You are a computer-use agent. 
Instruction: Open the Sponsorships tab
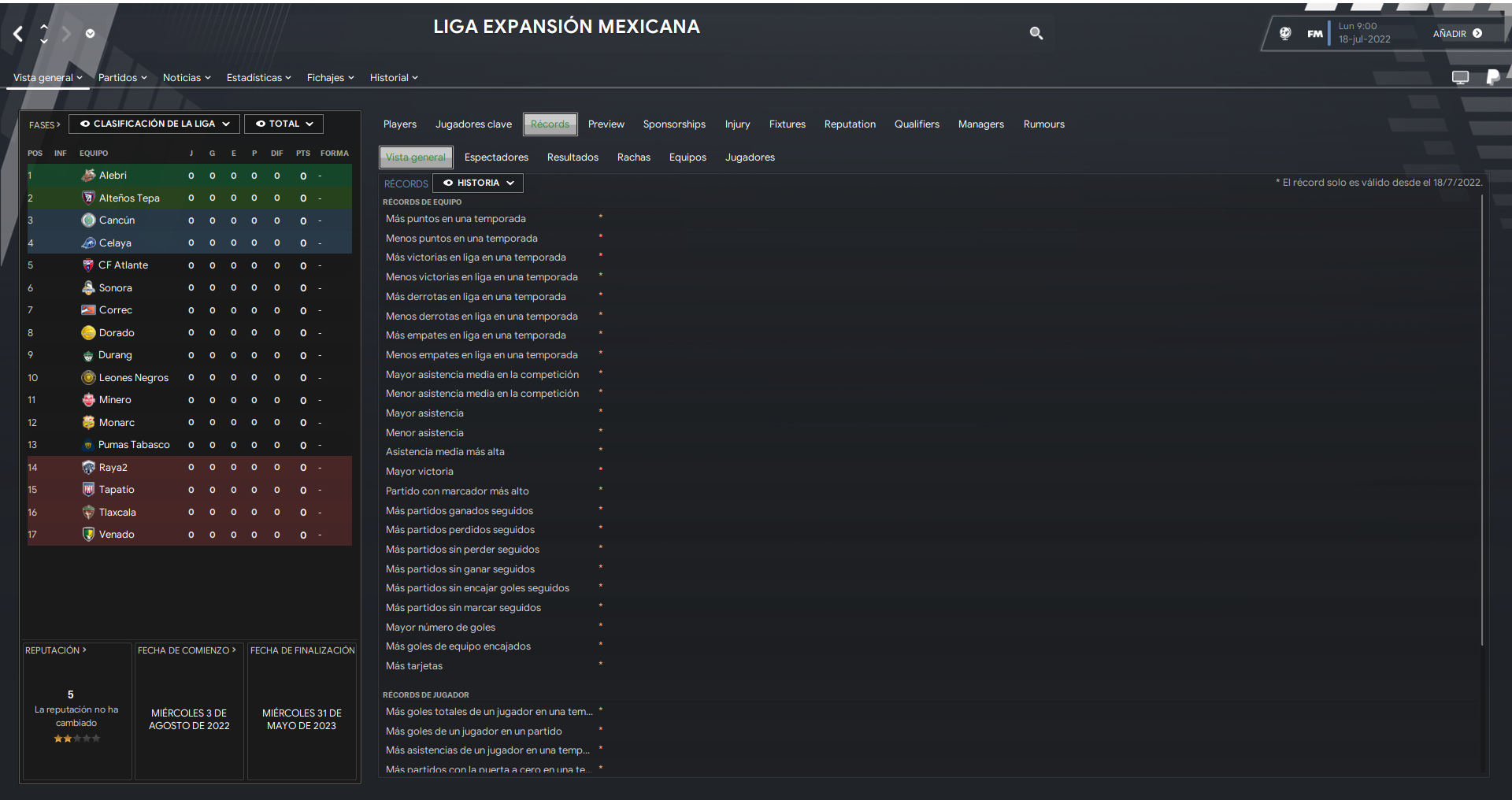tap(674, 124)
